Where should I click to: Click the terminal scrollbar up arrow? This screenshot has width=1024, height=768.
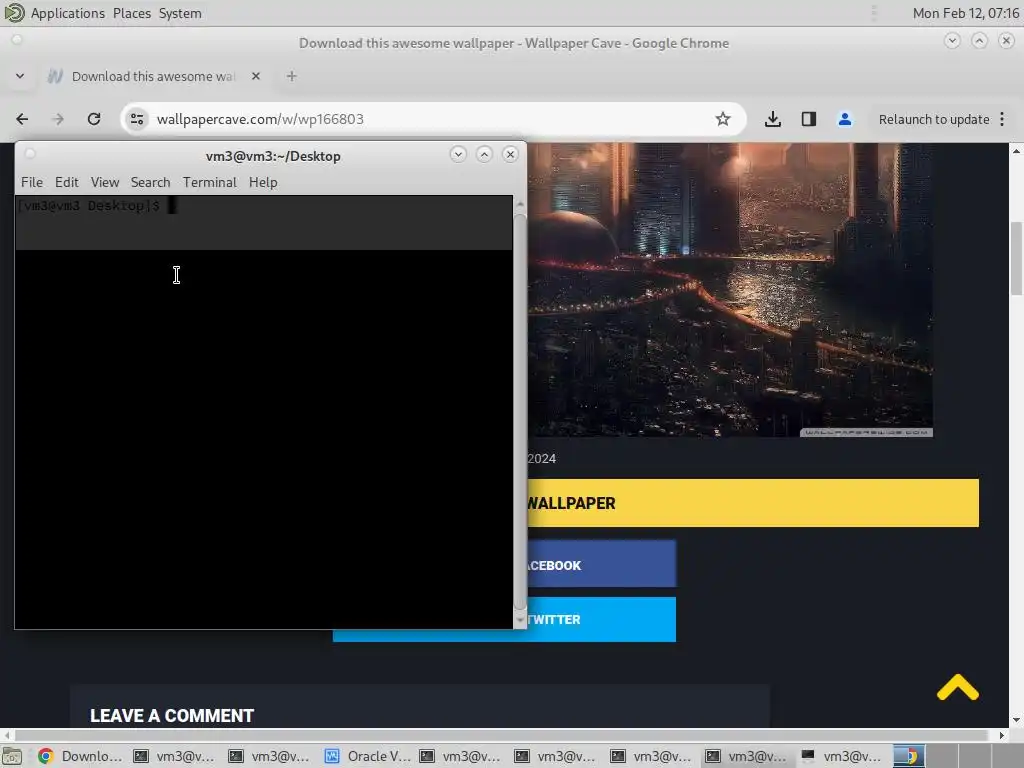point(520,204)
